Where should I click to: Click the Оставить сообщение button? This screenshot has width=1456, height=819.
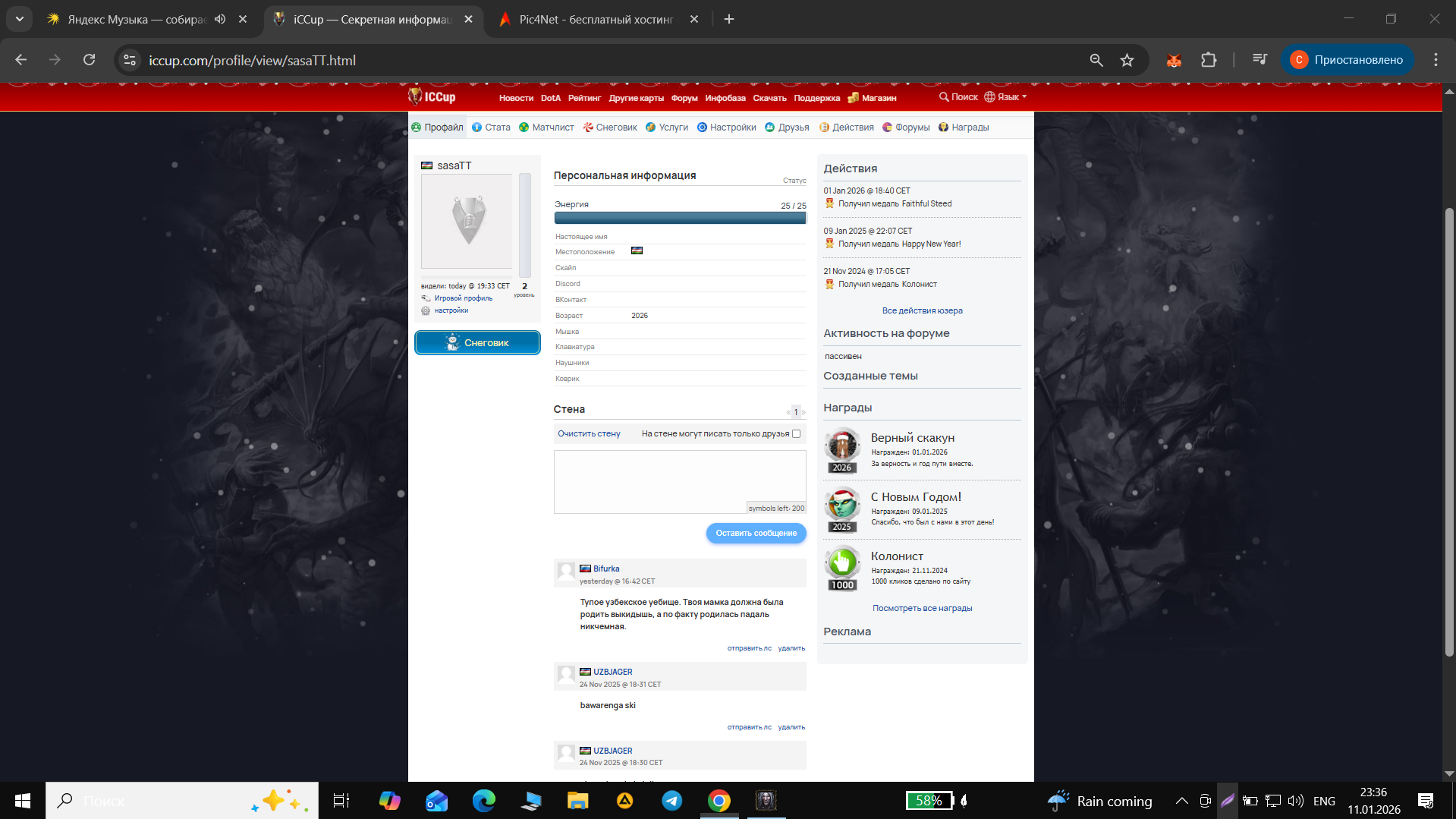(x=756, y=534)
